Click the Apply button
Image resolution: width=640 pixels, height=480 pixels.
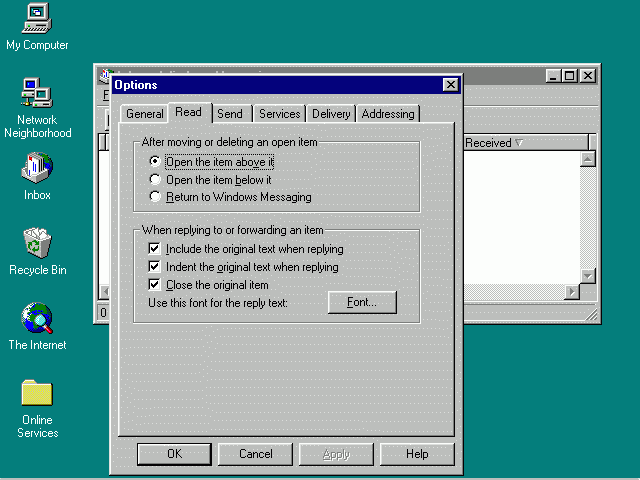336,454
